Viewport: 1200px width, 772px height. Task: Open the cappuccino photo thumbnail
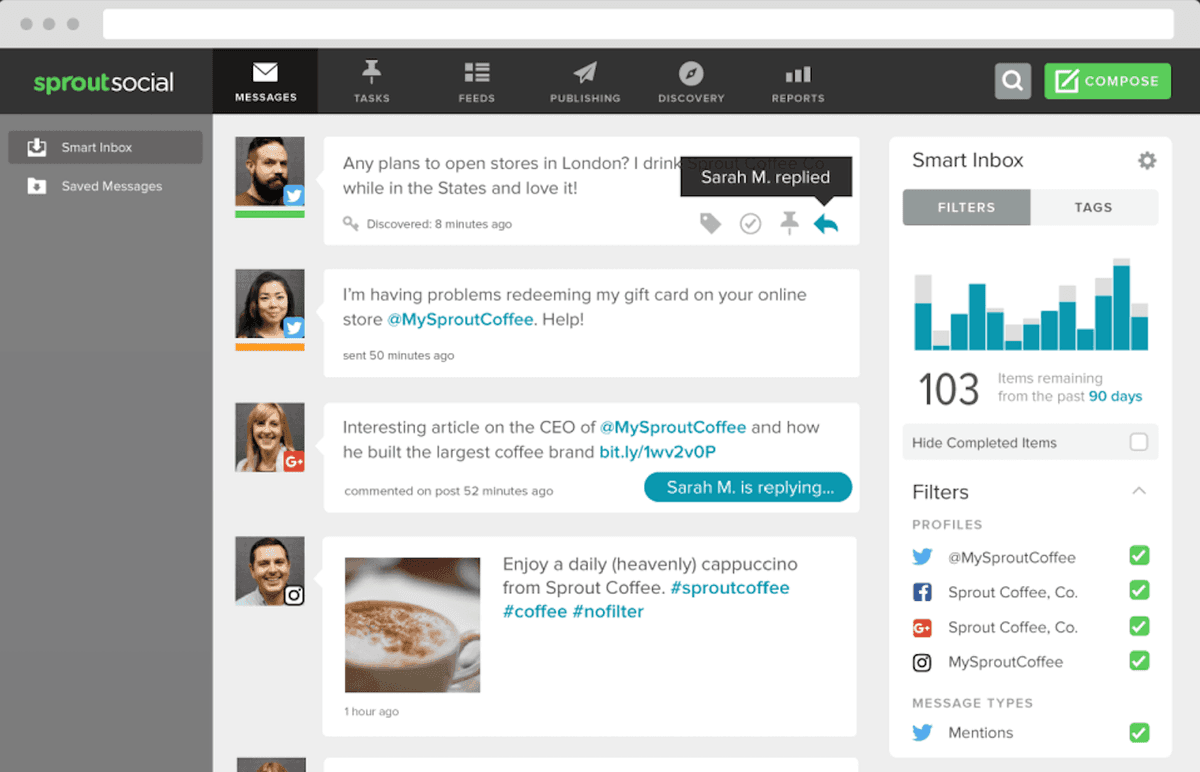(x=412, y=625)
